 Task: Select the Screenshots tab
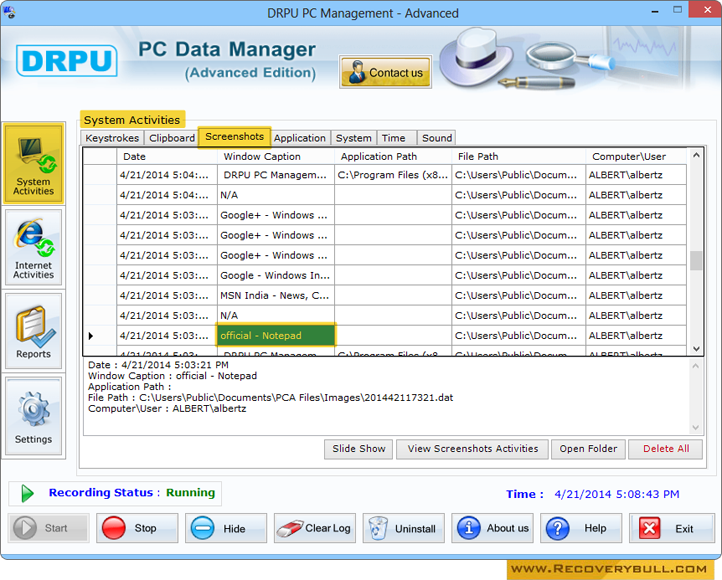click(234, 137)
